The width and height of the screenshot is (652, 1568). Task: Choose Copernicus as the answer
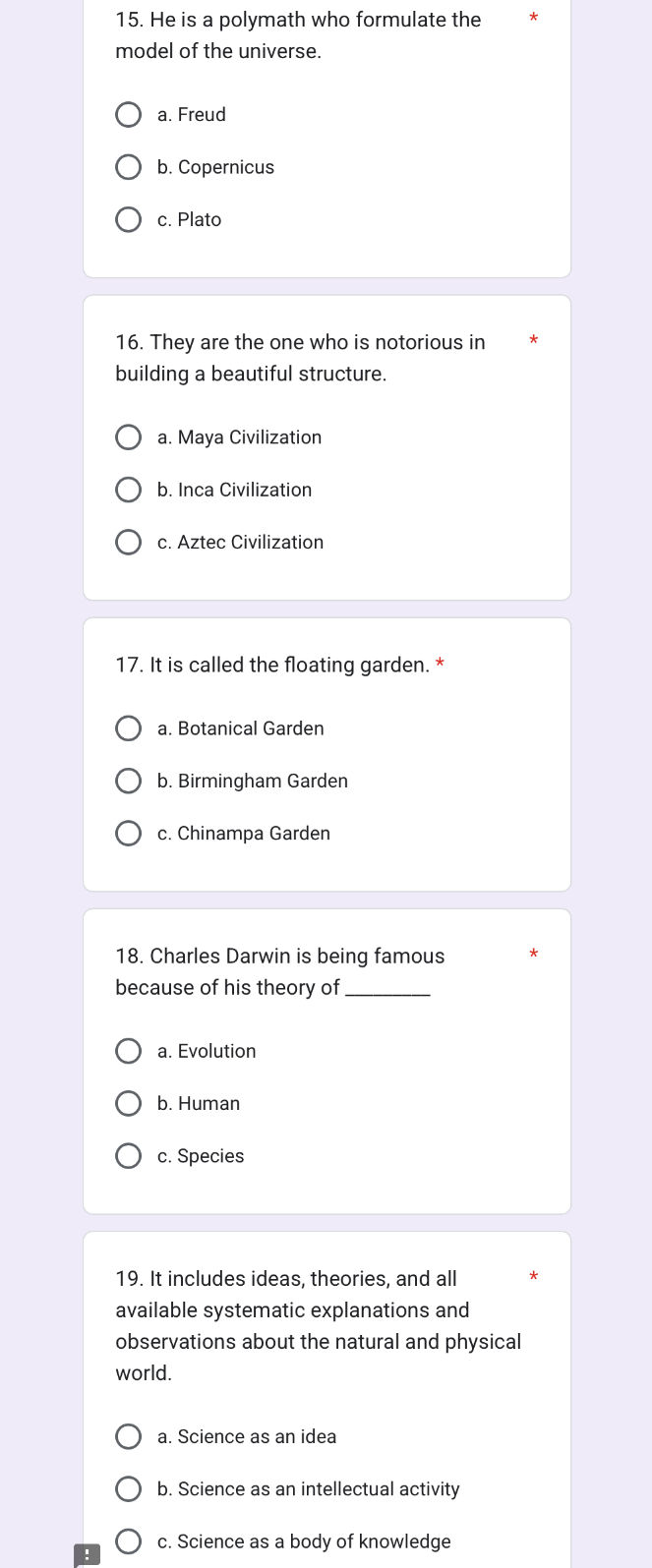(129, 168)
